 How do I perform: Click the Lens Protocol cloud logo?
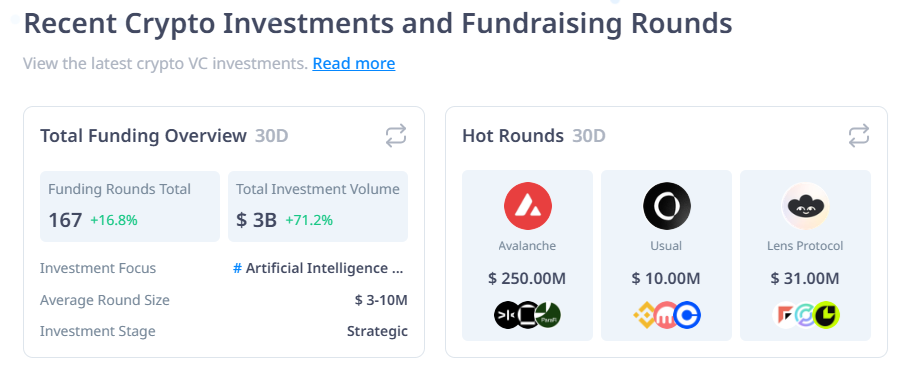[805, 206]
